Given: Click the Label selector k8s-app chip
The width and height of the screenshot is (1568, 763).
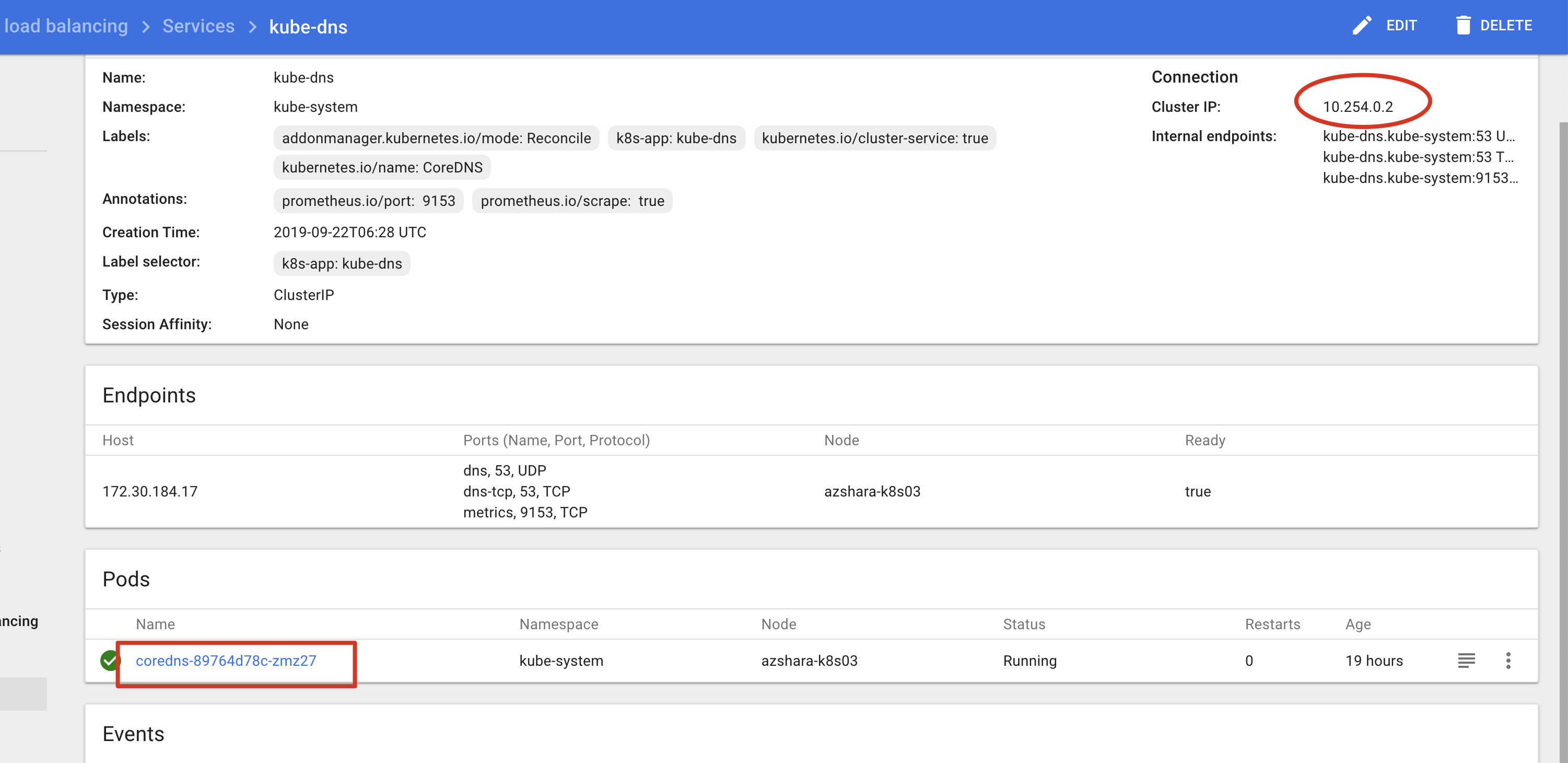Looking at the screenshot, I should coord(342,264).
